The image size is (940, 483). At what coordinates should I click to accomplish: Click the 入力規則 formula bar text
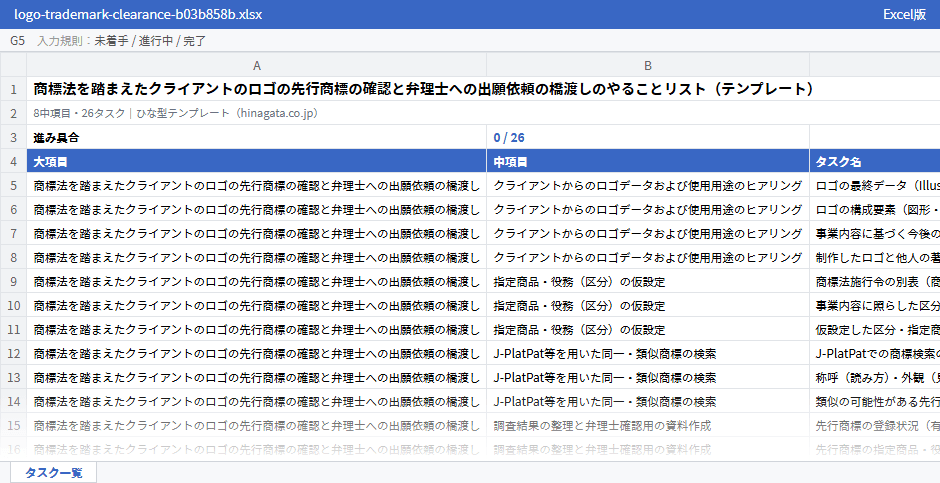click(122, 41)
